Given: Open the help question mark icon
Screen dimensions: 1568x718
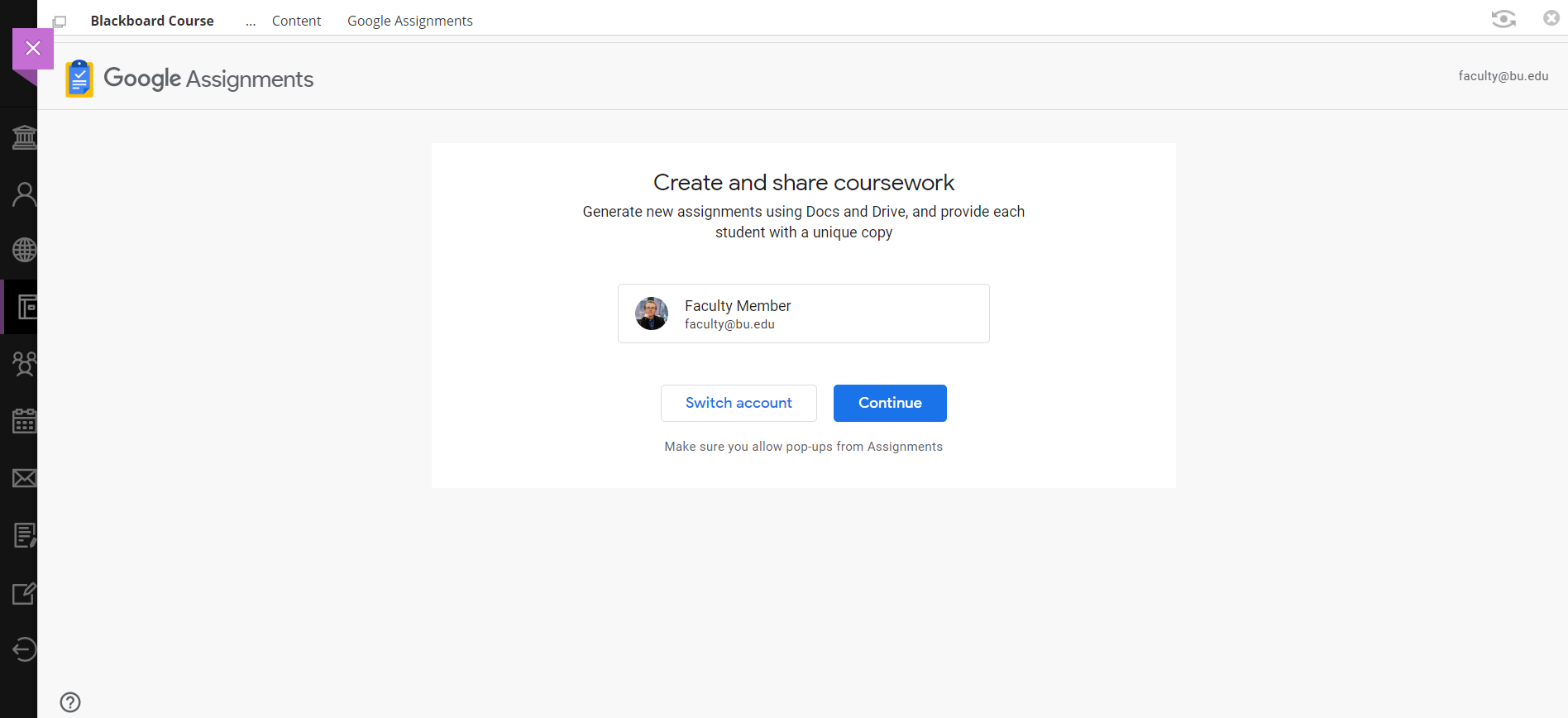Looking at the screenshot, I should [x=70, y=702].
